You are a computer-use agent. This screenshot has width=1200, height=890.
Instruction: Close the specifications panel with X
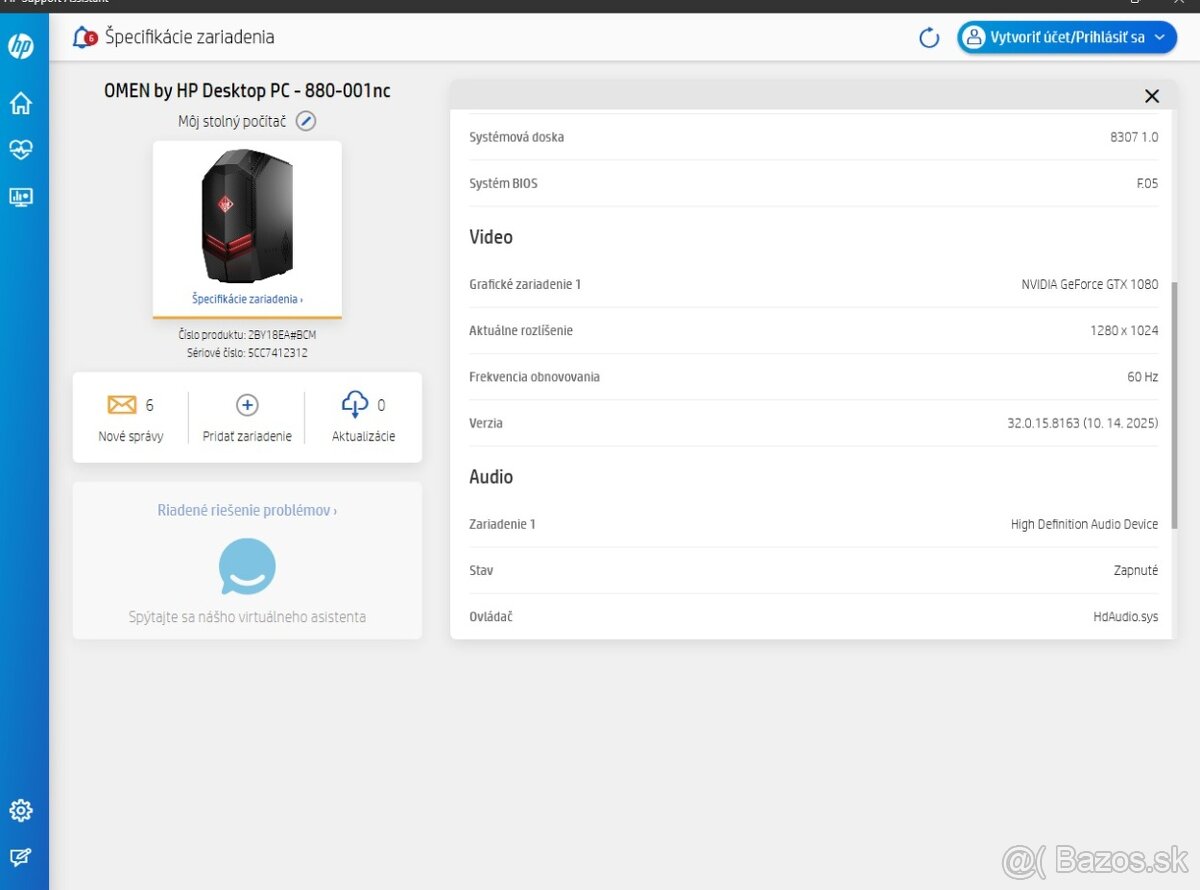click(x=1152, y=96)
